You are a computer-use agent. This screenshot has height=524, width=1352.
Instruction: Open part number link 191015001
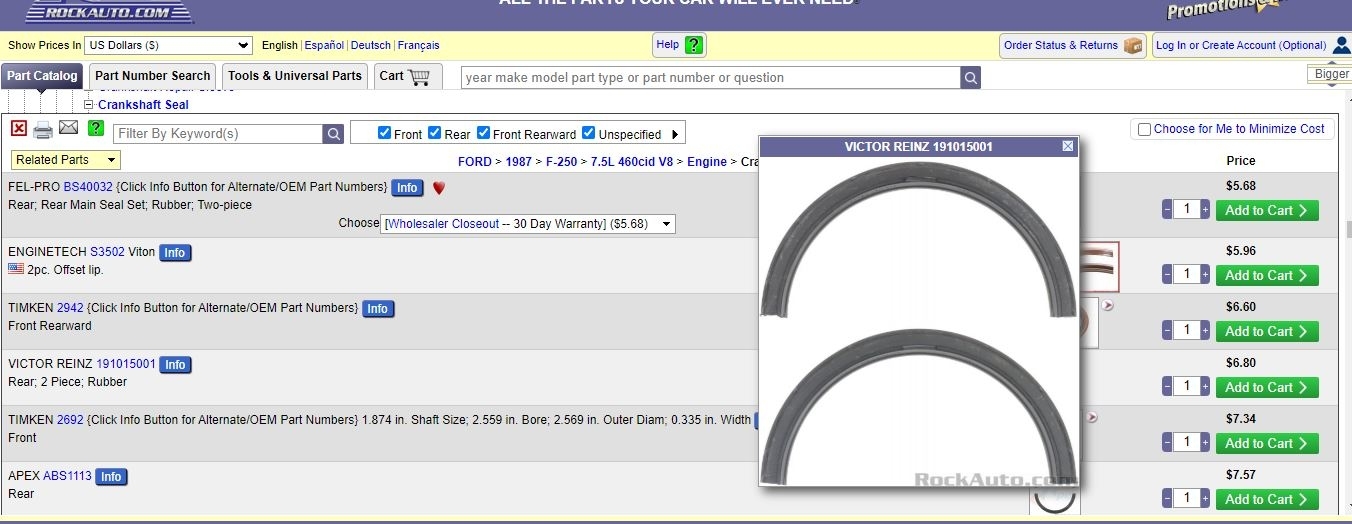tap(126, 364)
